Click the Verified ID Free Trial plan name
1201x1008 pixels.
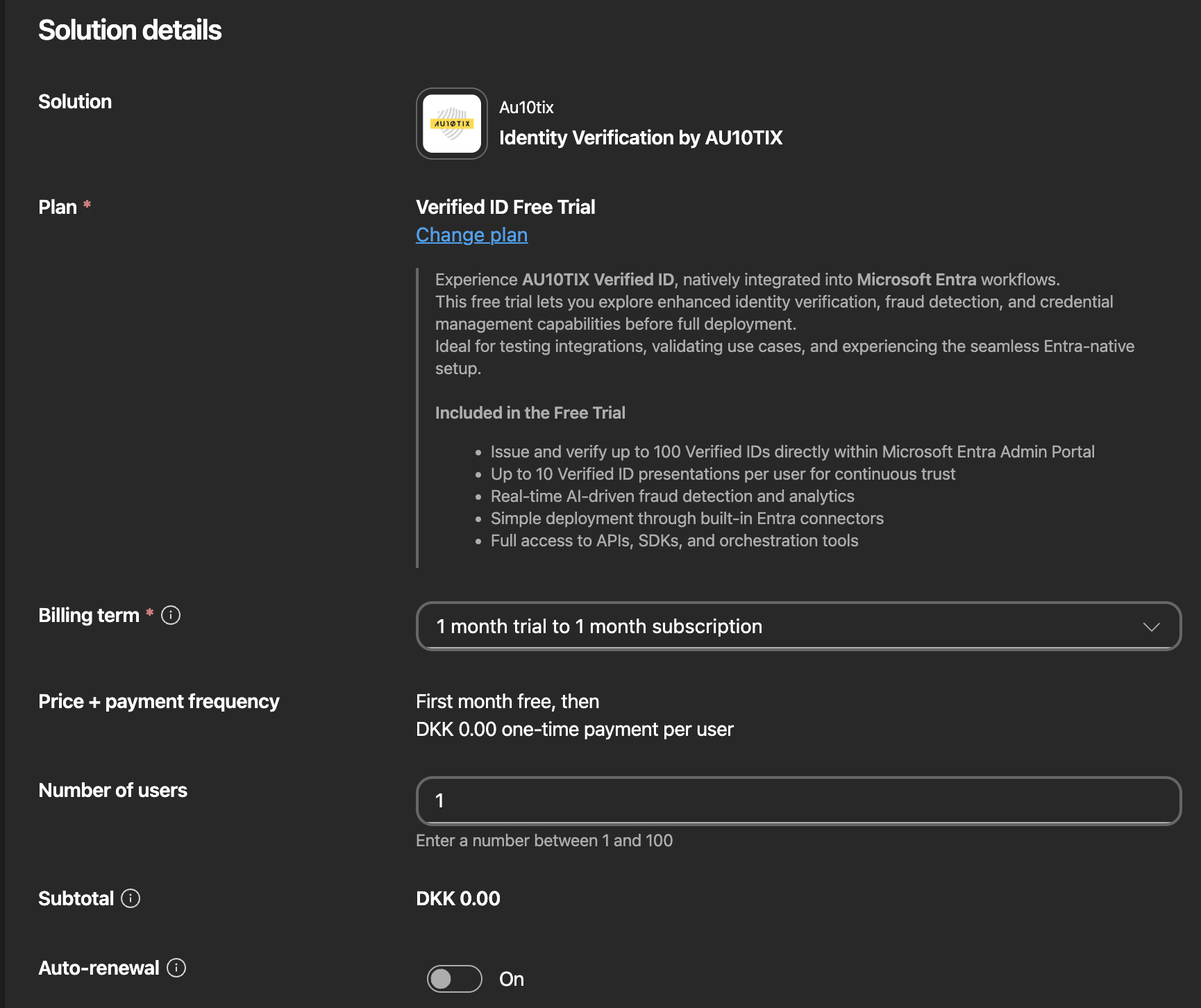(x=505, y=206)
